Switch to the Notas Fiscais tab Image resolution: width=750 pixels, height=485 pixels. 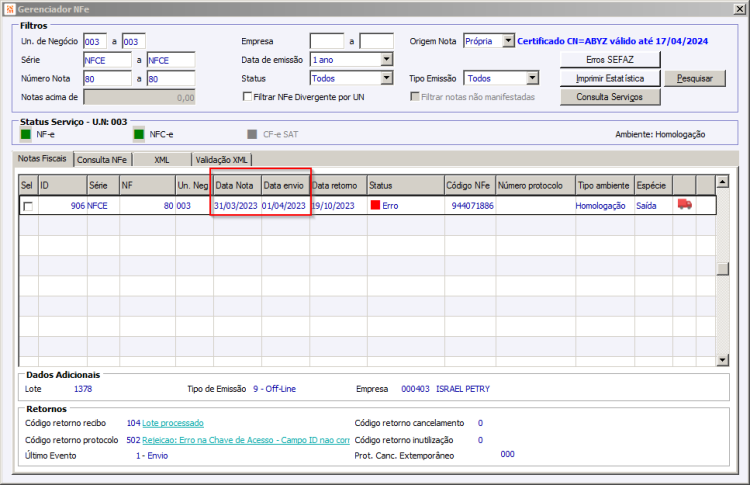point(43,158)
